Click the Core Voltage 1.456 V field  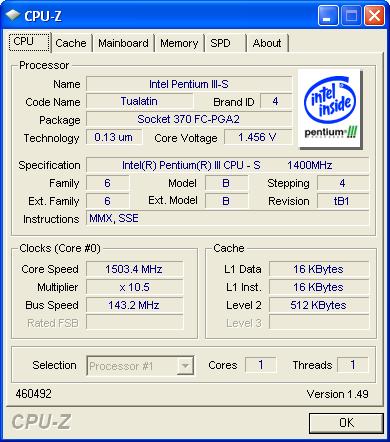click(258, 137)
